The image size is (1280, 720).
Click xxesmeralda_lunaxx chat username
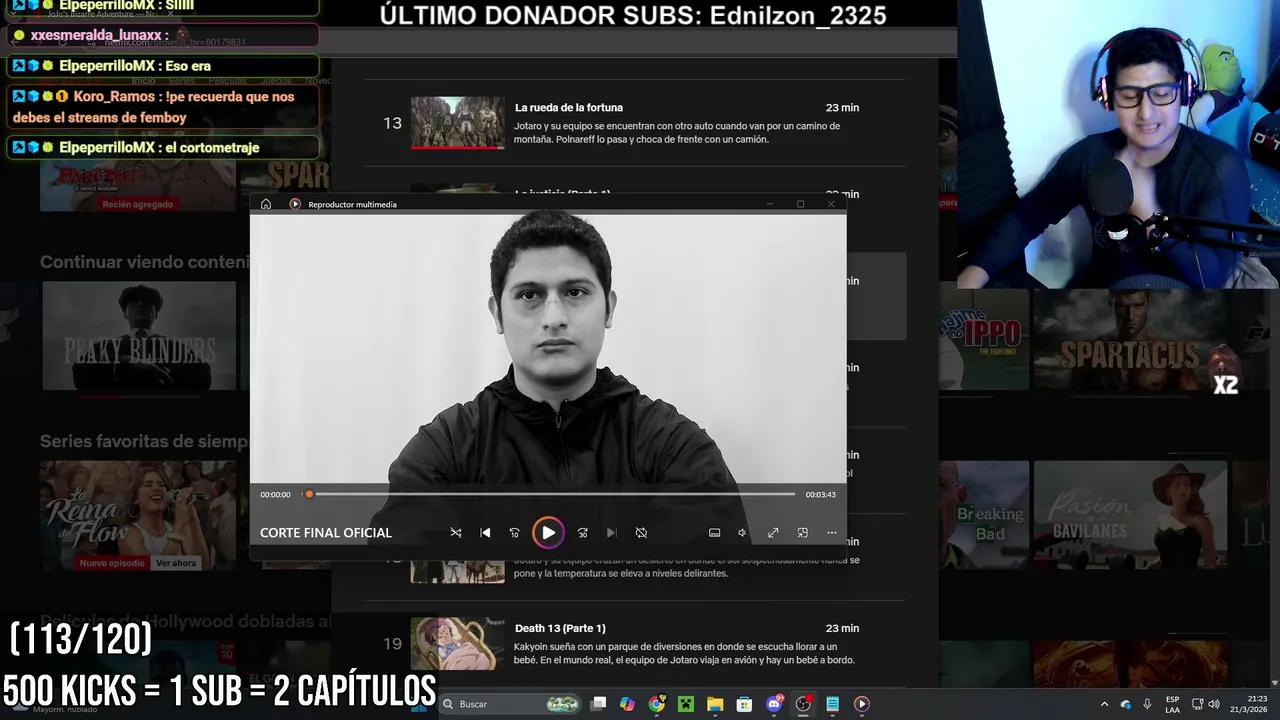tap(96, 35)
